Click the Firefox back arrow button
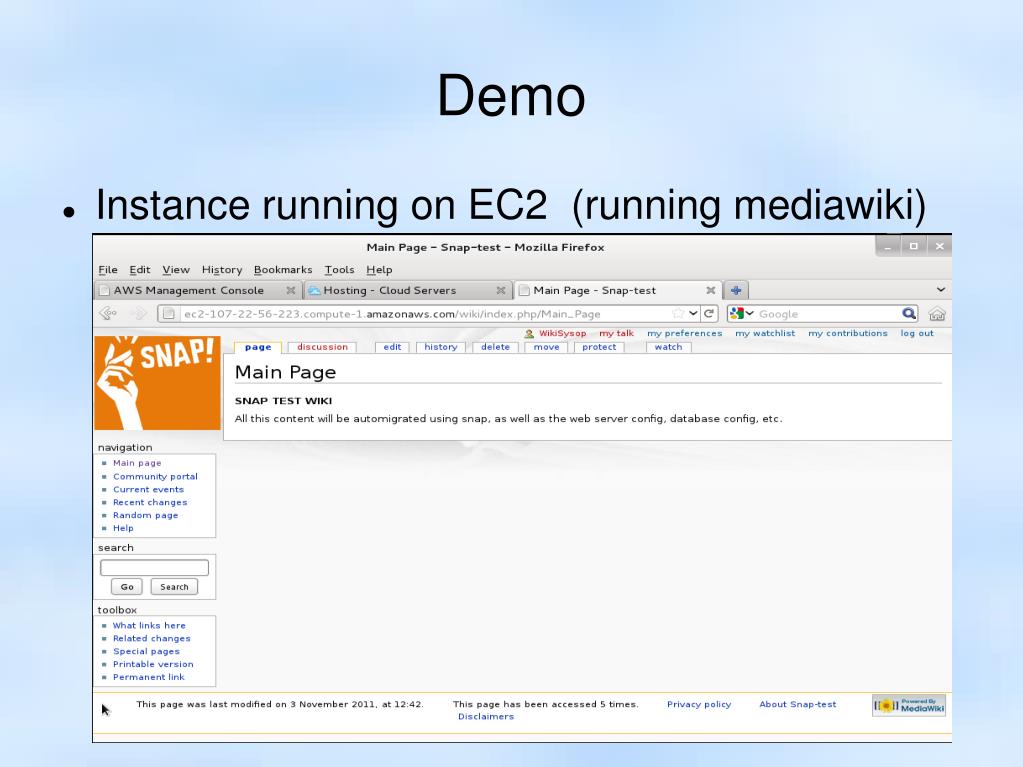The image size is (1023, 767). (x=108, y=314)
